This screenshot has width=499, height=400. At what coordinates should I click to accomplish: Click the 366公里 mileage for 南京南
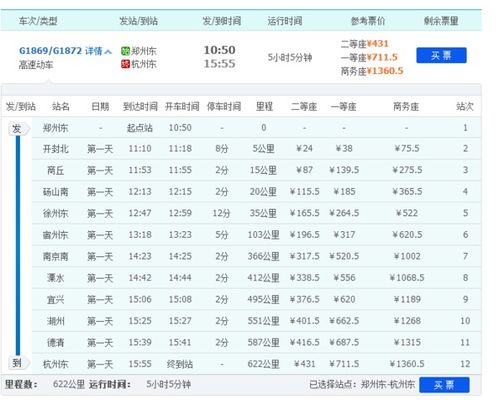point(263,256)
